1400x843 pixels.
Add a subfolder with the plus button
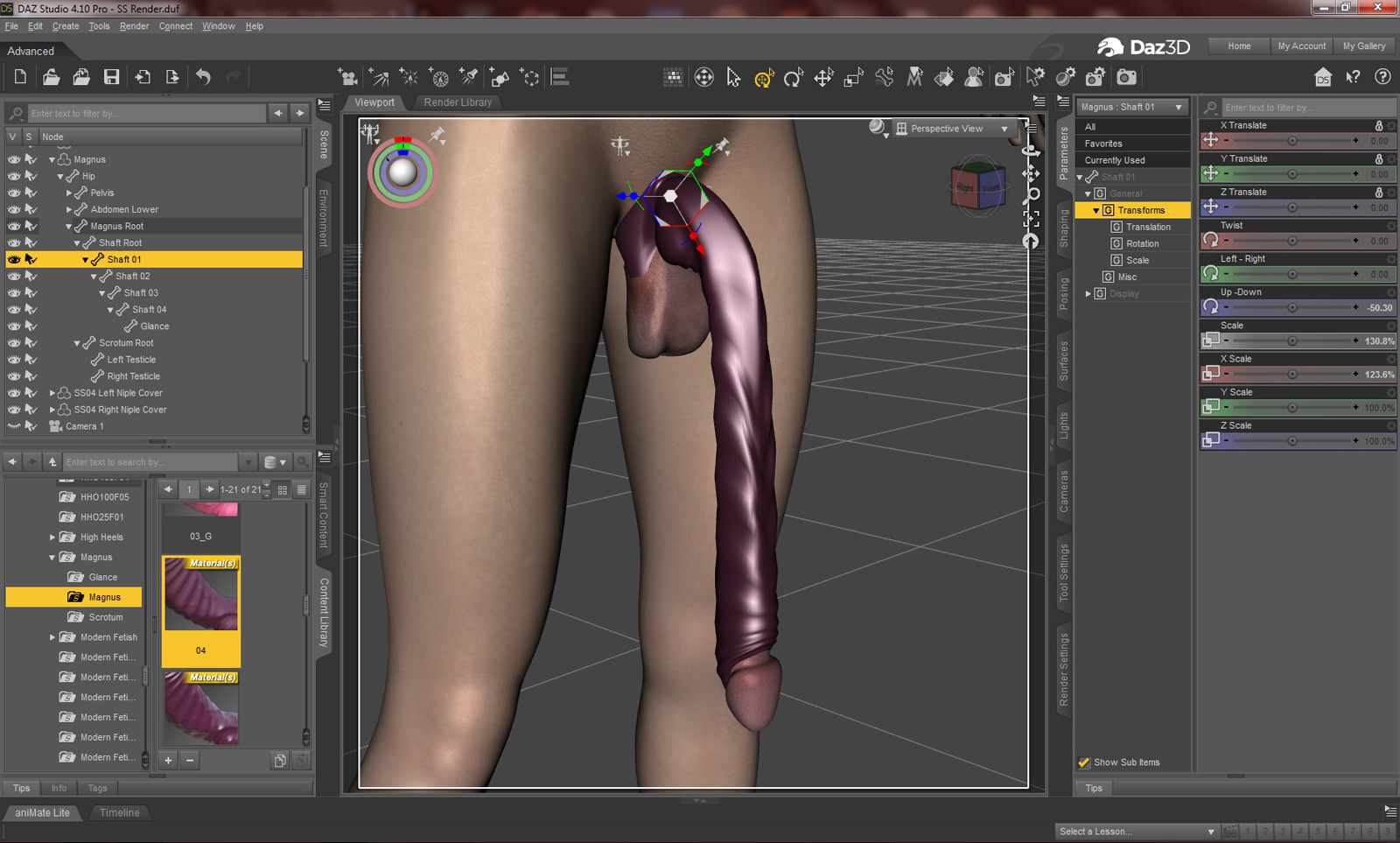click(168, 760)
